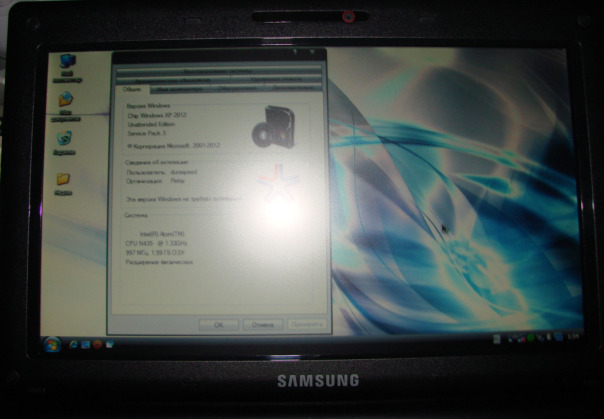
Task: Click the blue quick launch icon beside Internet Explorer
Action: (x=86, y=344)
